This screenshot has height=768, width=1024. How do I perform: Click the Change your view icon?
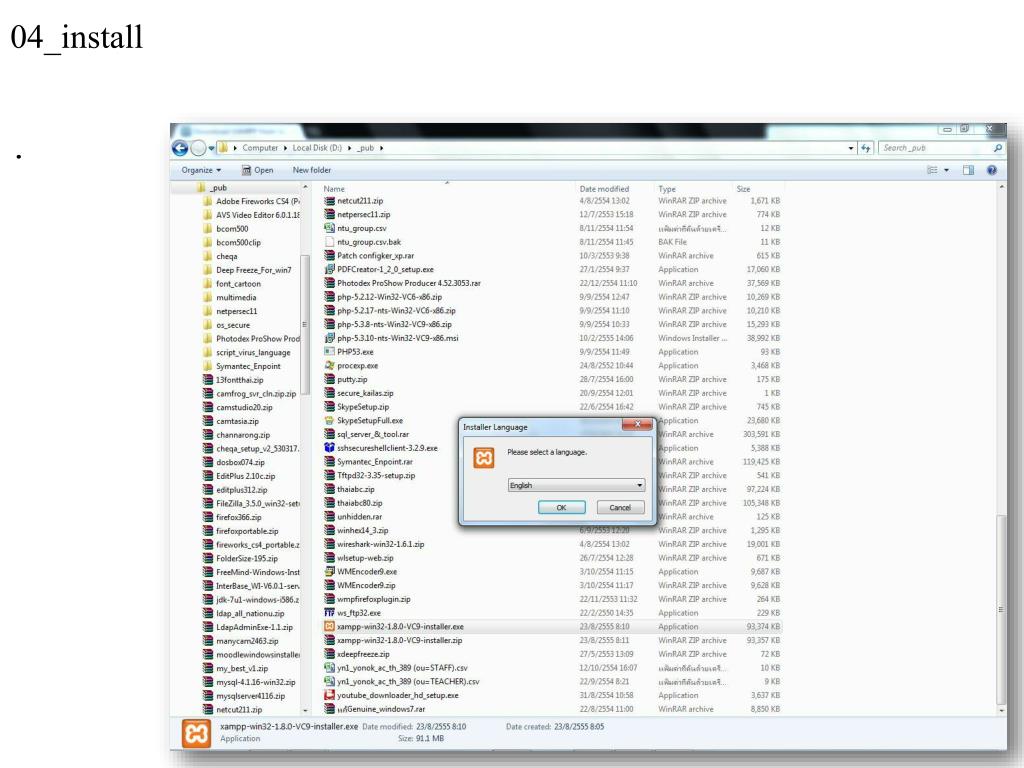point(932,170)
